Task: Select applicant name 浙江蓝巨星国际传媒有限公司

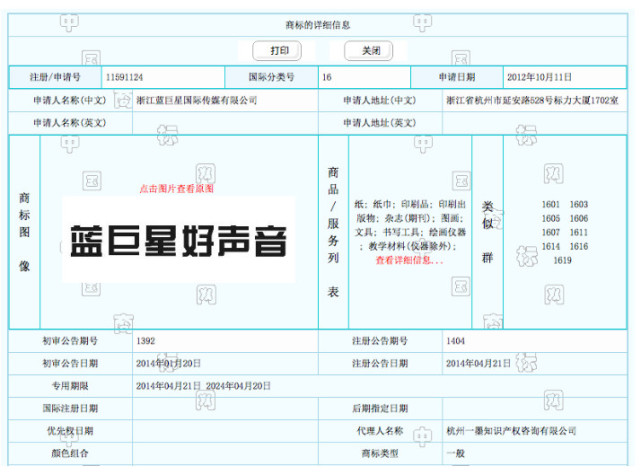Action: coord(197,100)
